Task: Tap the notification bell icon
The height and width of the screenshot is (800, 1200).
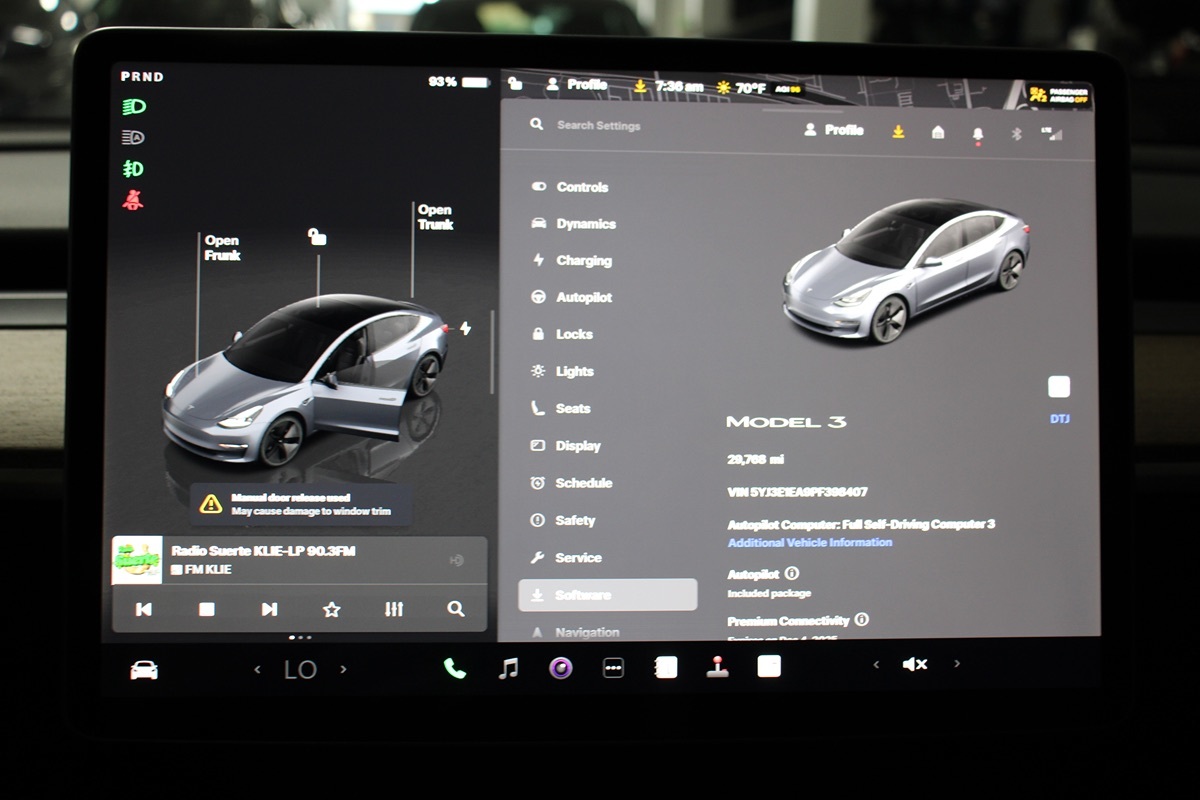Action: (978, 133)
